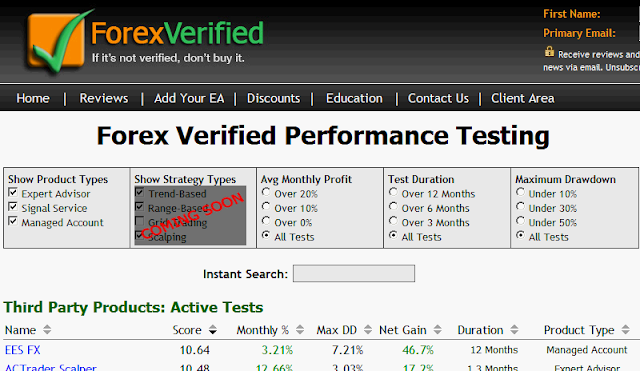This screenshot has height=371, width=640.
Task: Sort table by Name column arrows
Action: 47,330
